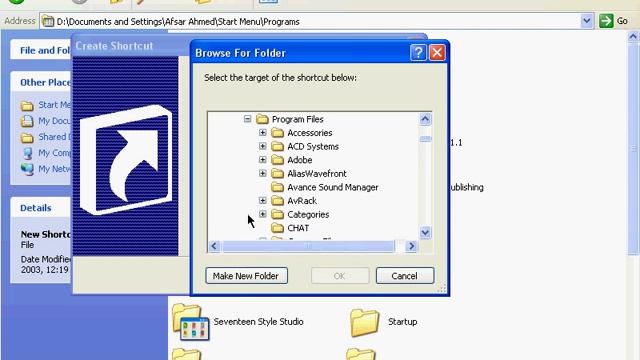Select the Seventeen Style Studio folder
This screenshot has width=640, height=360.
191,322
